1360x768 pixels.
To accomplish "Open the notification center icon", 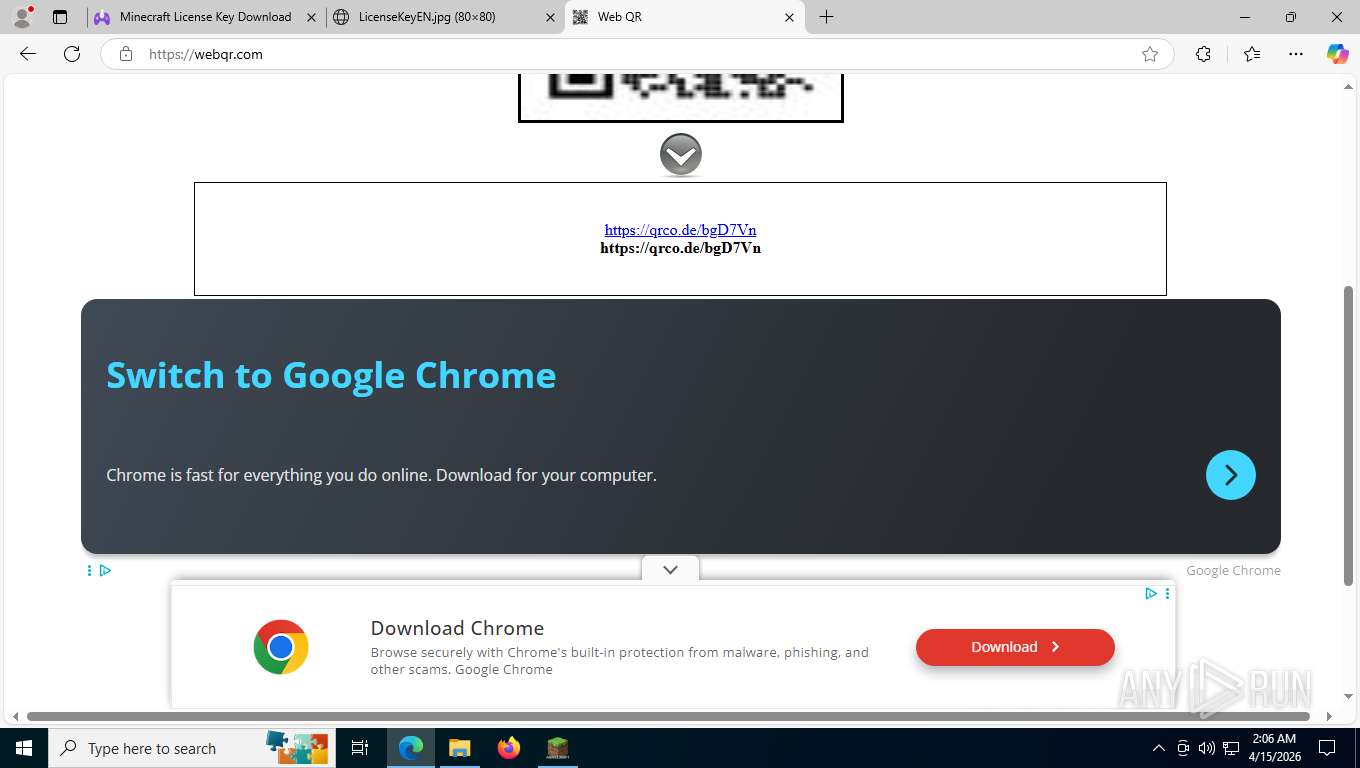I will coord(1327,748).
